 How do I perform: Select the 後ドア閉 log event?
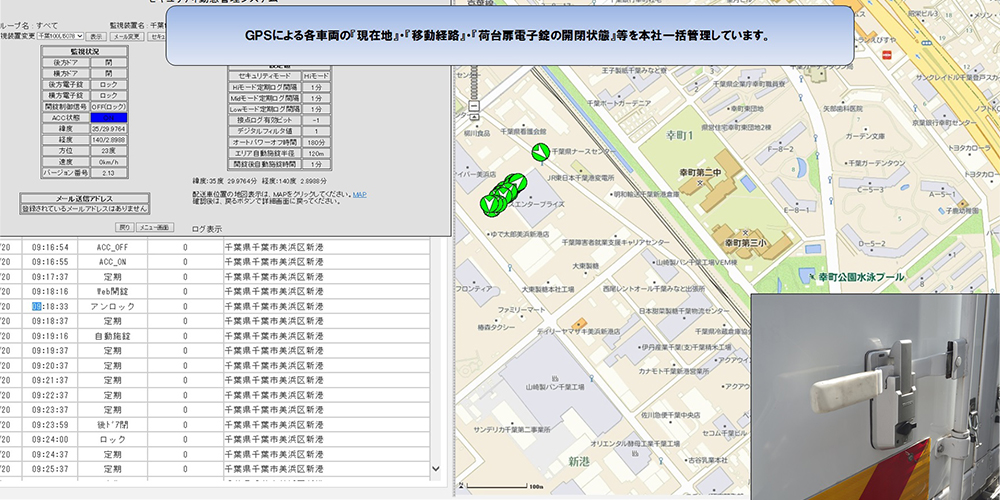[x=112, y=424]
